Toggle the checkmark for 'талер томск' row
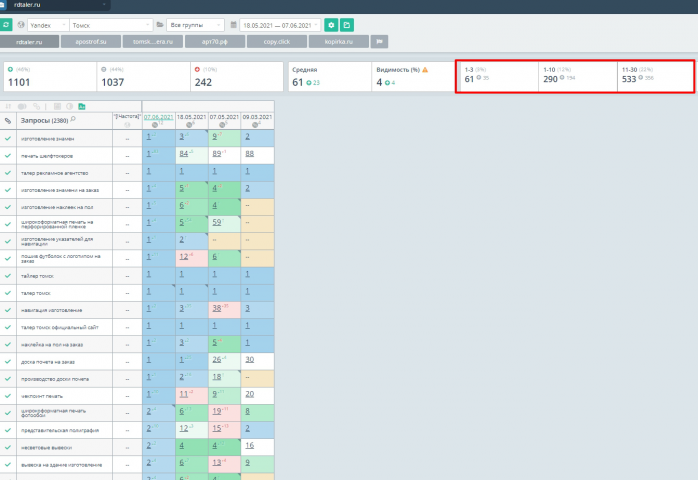This screenshot has height=480, width=698. tap(8, 293)
